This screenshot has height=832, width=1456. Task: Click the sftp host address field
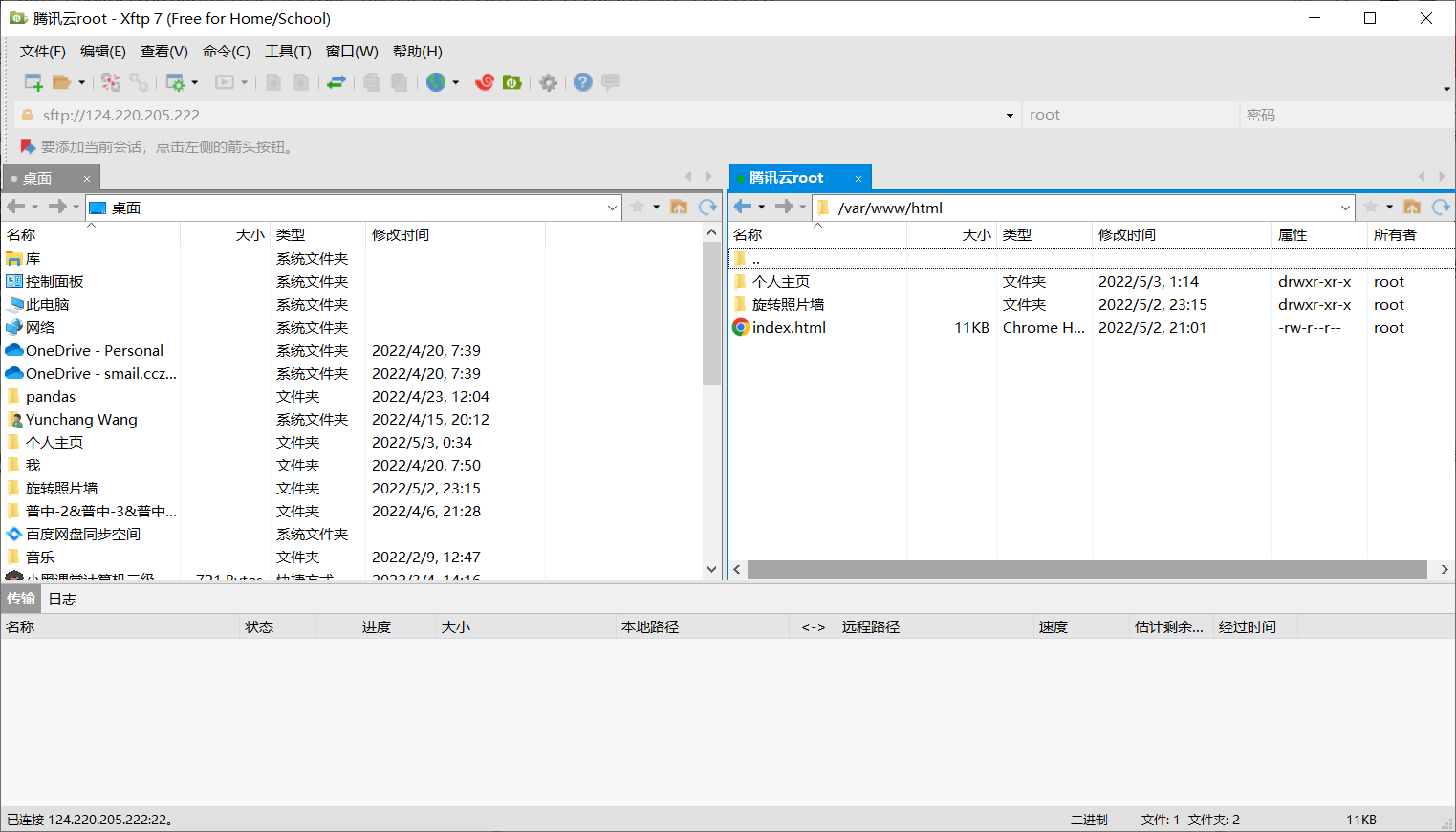click(x=516, y=115)
